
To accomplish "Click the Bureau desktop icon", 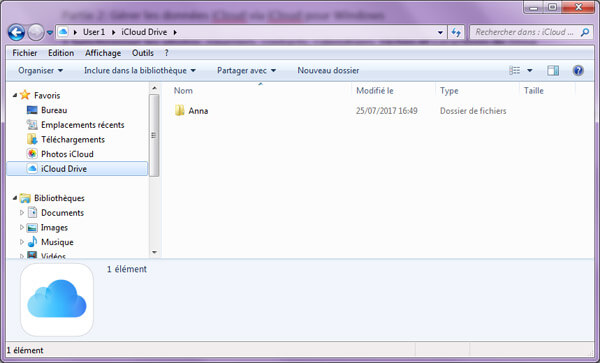I will coord(32,110).
